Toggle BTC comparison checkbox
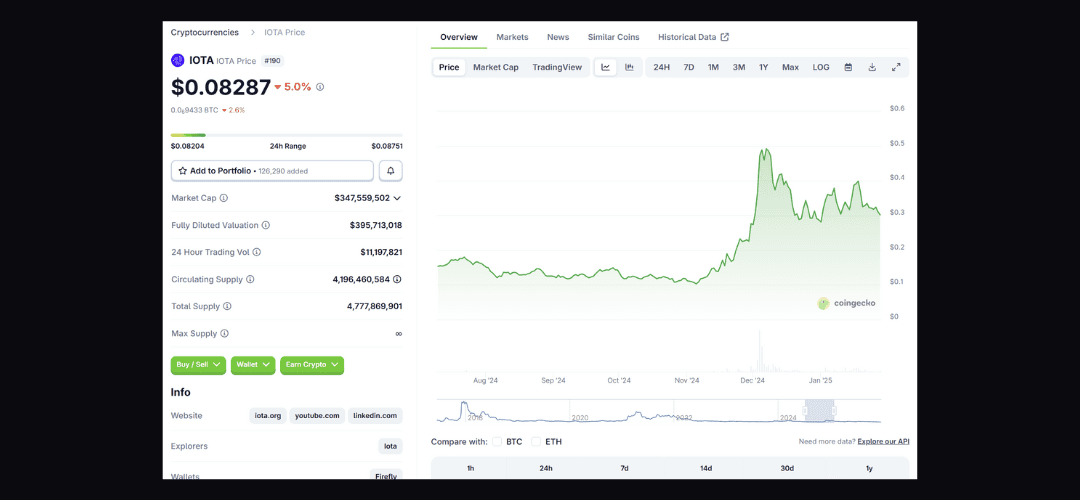This screenshot has height=500, width=1080. (497, 441)
